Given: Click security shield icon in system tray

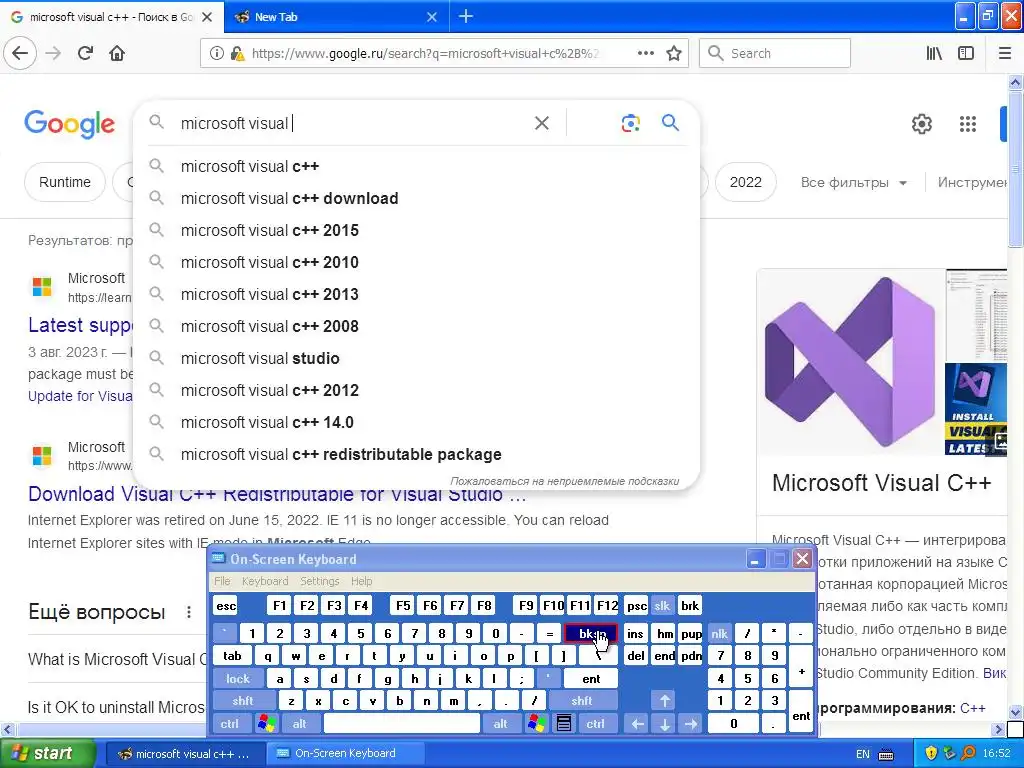Looking at the screenshot, I should click(931, 754).
